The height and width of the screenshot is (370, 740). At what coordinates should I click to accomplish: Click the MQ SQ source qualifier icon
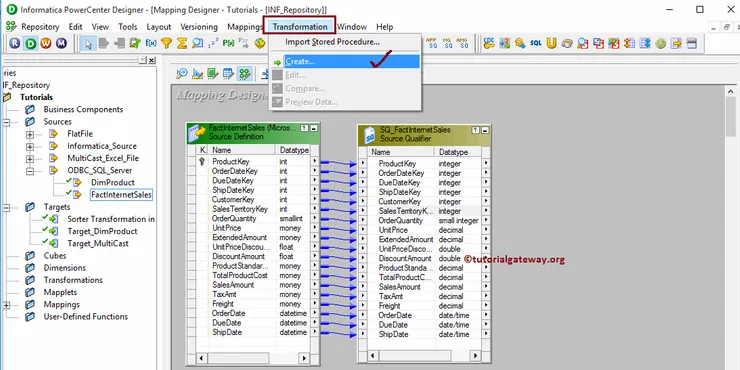447,43
